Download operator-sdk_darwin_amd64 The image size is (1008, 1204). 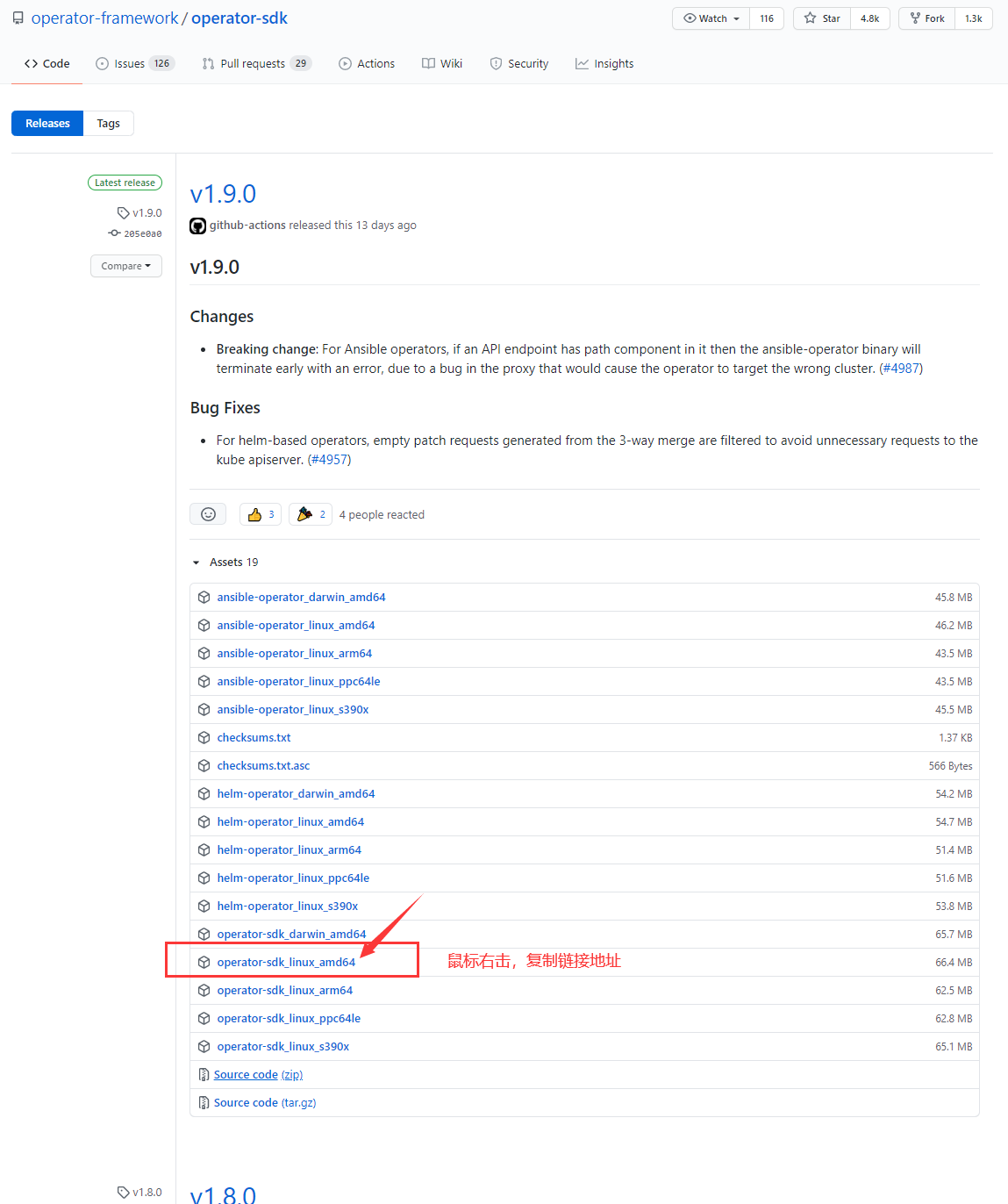point(291,934)
